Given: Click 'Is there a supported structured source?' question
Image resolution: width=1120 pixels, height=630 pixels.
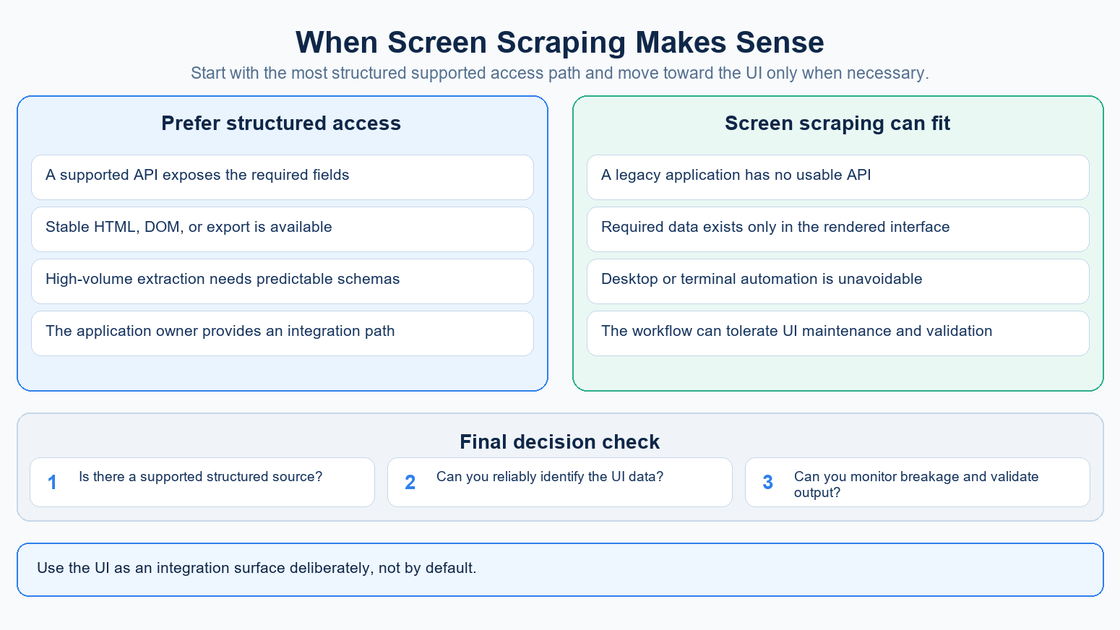Looking at the screenshot, I should [200, 476].
